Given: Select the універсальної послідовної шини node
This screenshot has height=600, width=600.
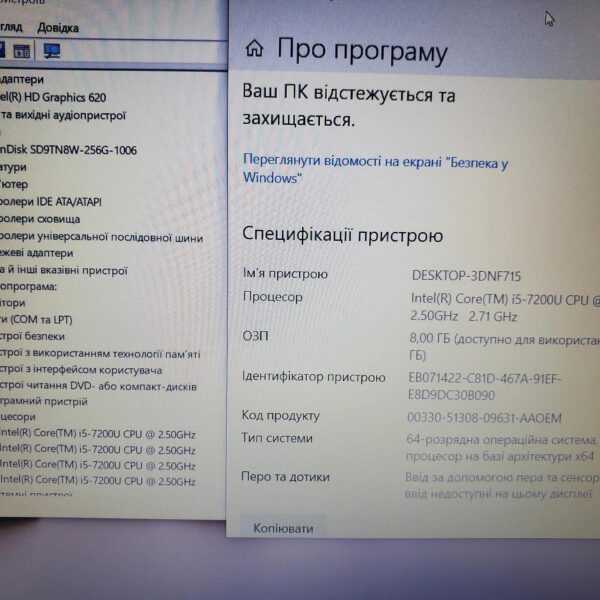Looking at the screenshot, I should coord(101,237).
